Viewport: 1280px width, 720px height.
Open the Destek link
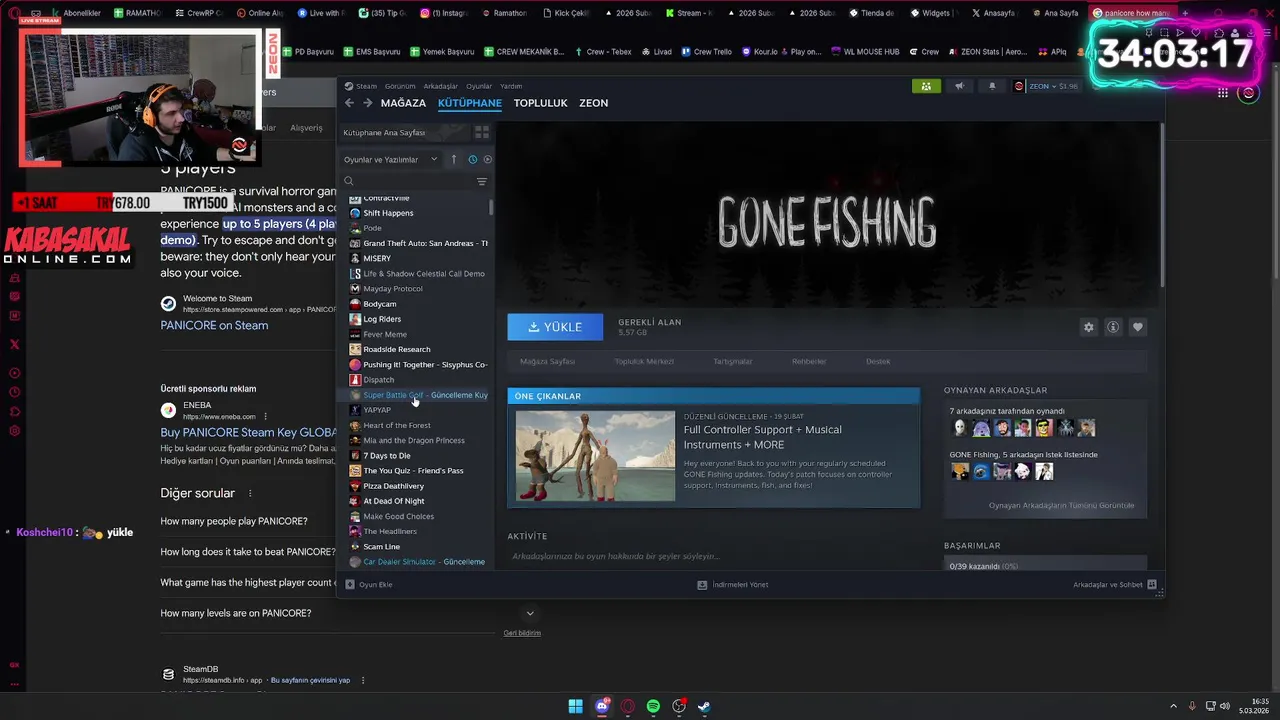point(878,361)
